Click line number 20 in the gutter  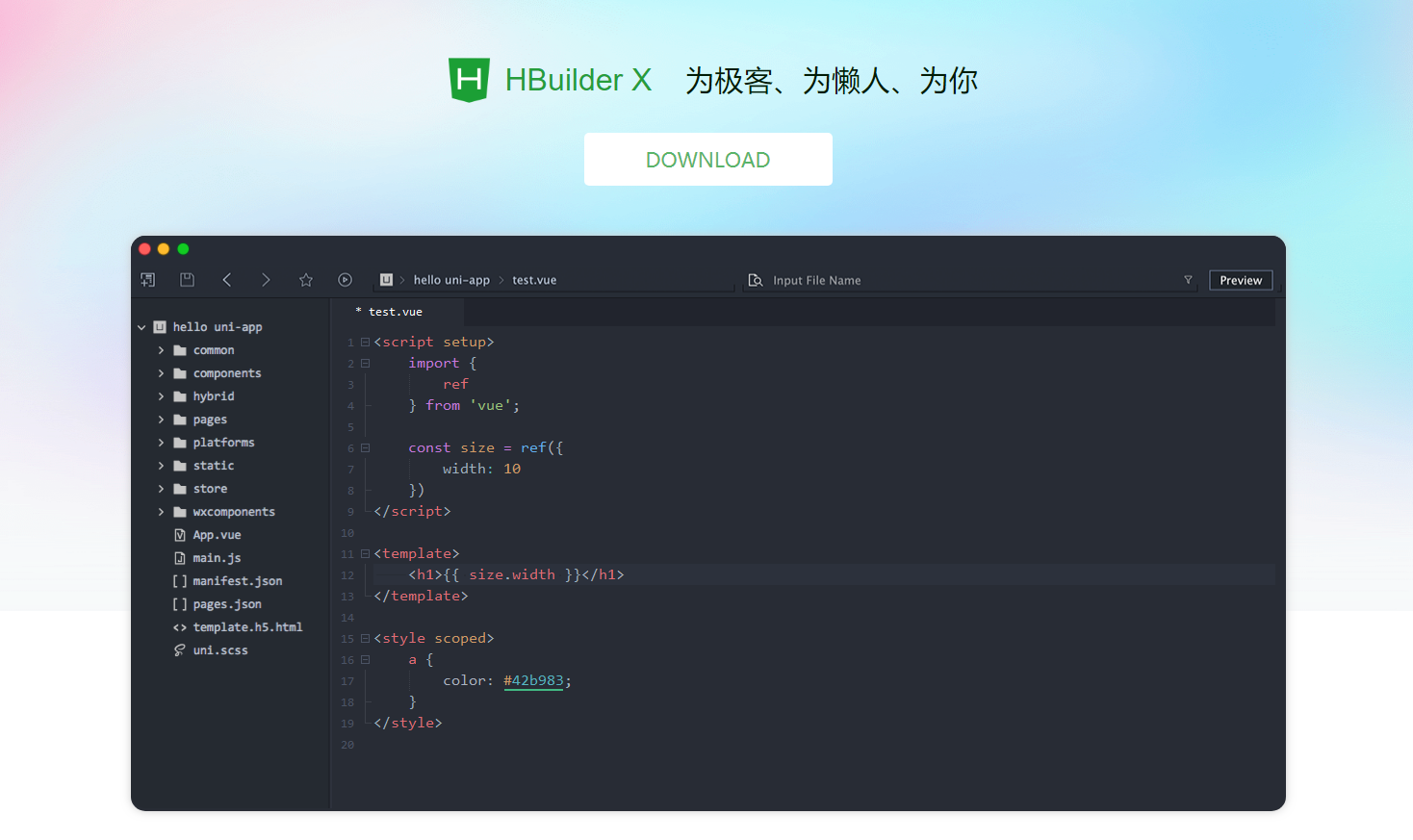point(347,745)
